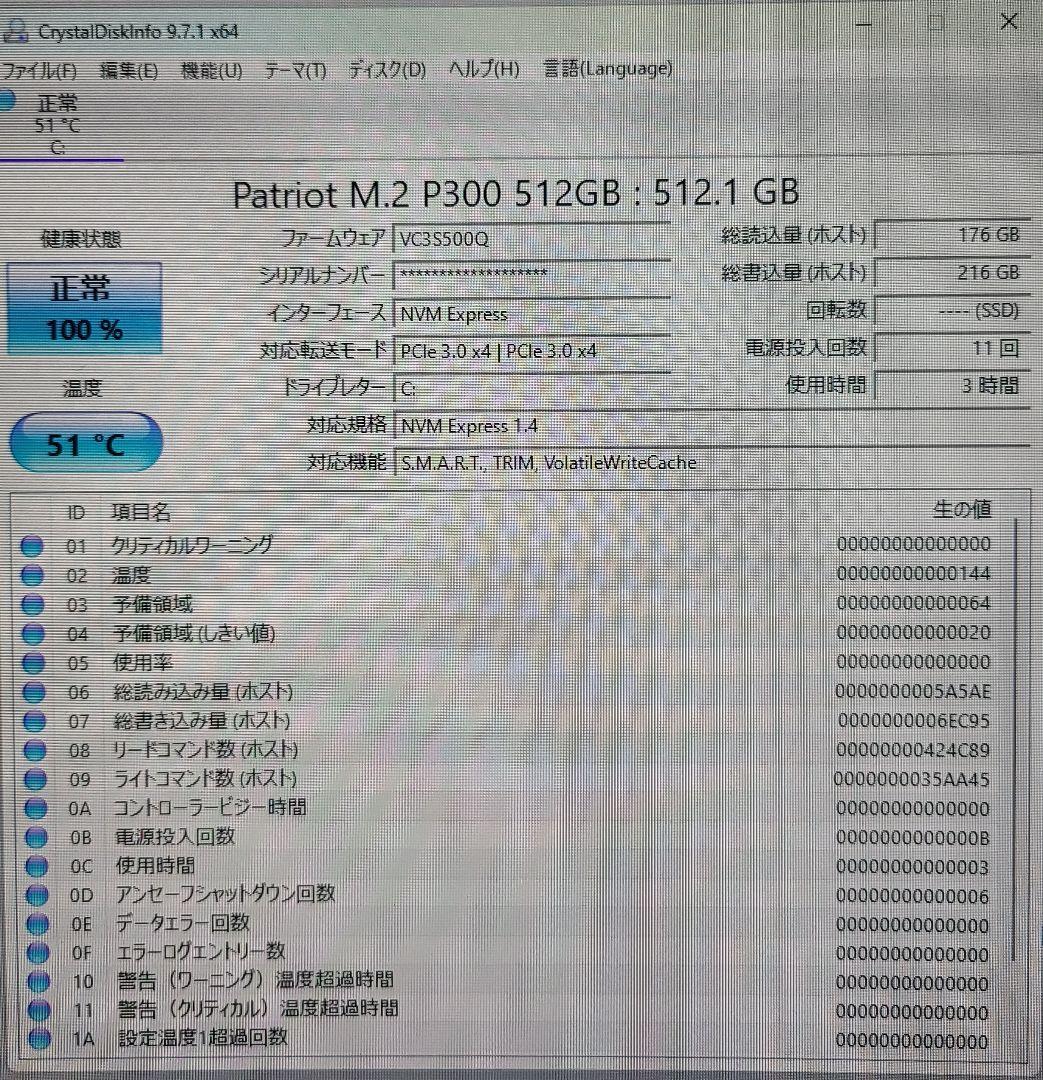Click the CrystalDiskInfo application icon in title bar
Screen dimensions: 1043x1080
coord(15,31)
